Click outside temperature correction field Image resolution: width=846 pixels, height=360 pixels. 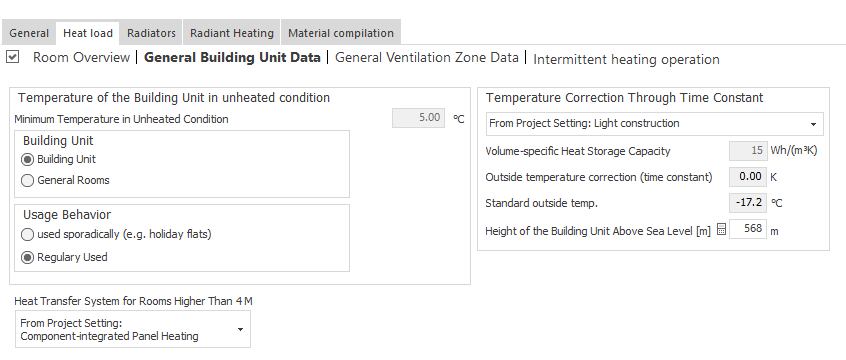[748, 176]
